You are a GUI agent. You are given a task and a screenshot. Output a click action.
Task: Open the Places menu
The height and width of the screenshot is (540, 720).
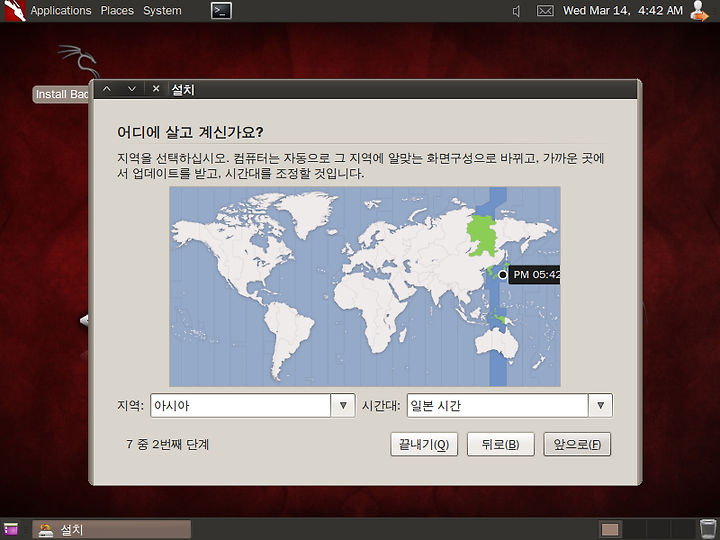[117, 11]
